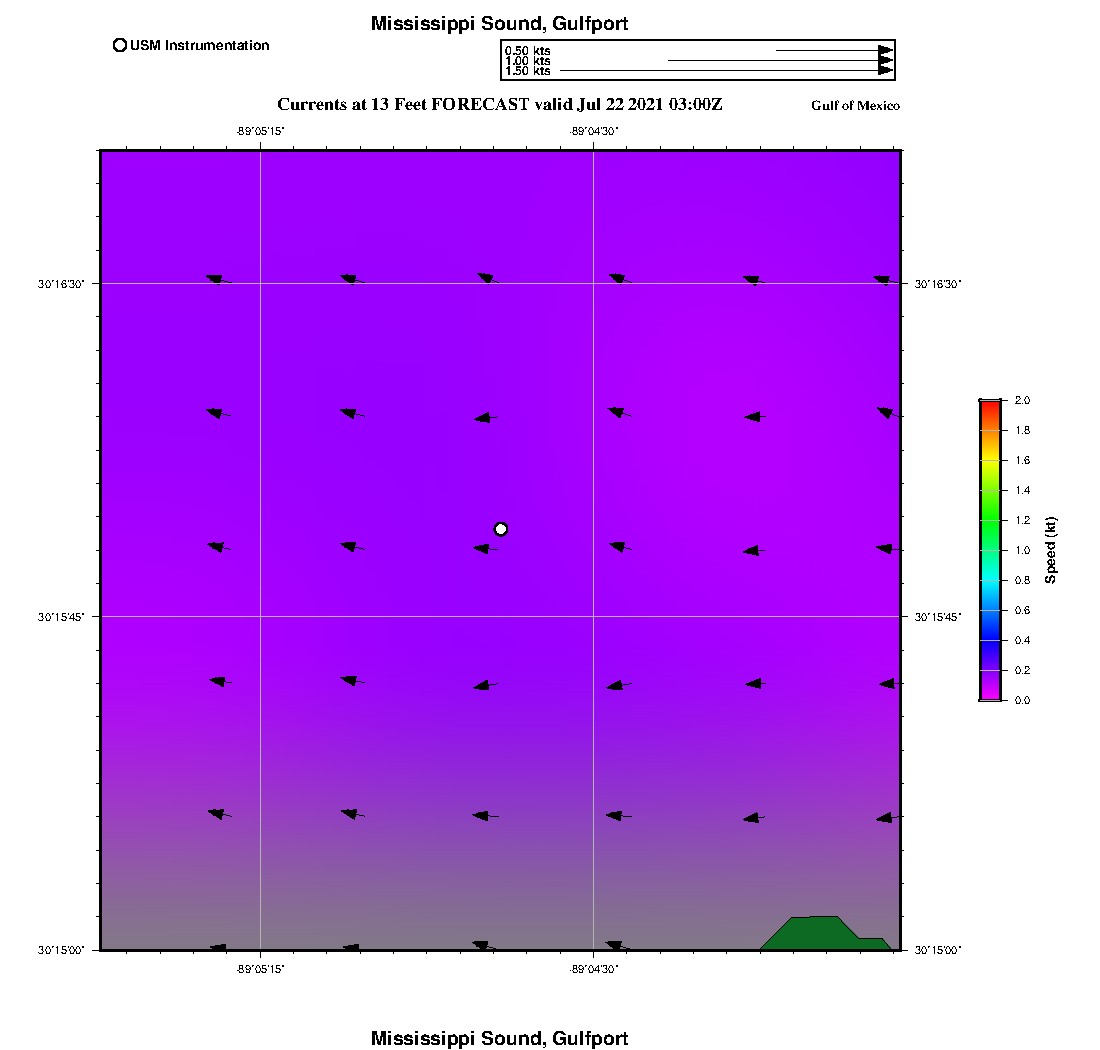
Task: Click the 0.50 kts scale arrowhead
Action: coord(885,50)
